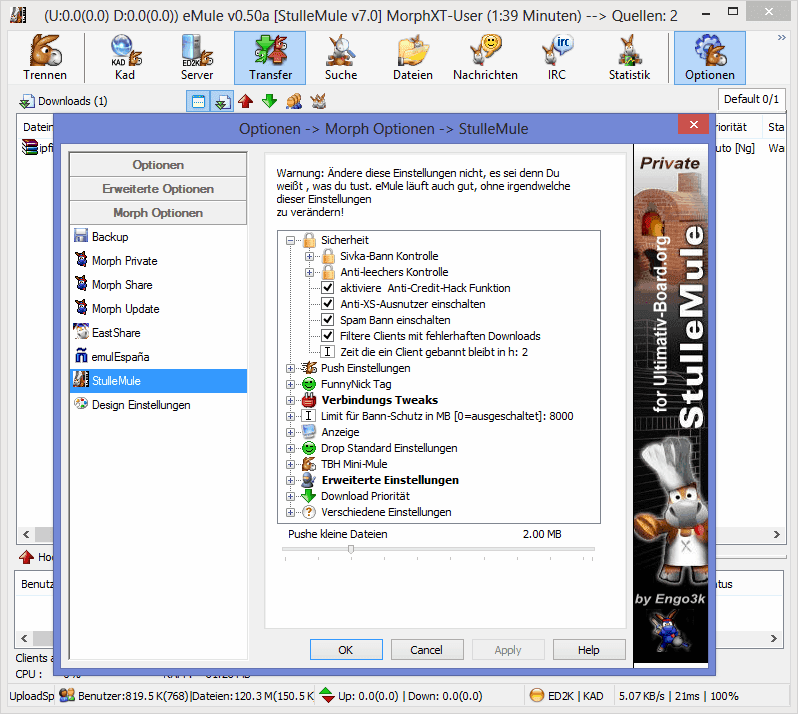Image resolution: width=798 pixels, height=714 pixels.
Task: Click the Downloads (1) label
Action: [72, 101]
